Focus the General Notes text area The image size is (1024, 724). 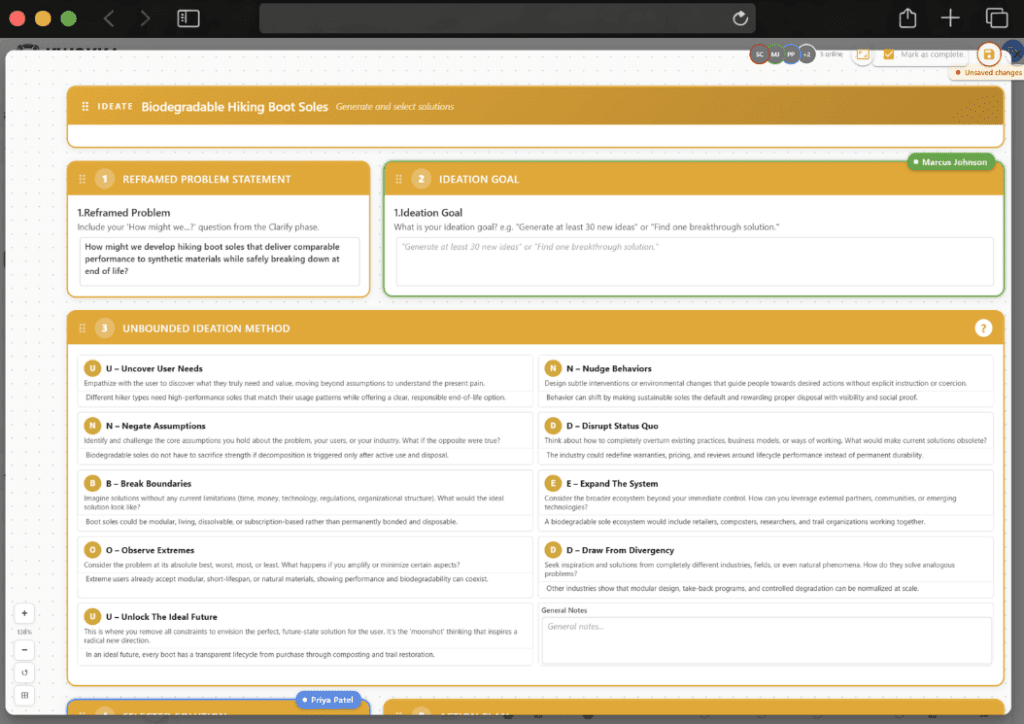point(766,640)
